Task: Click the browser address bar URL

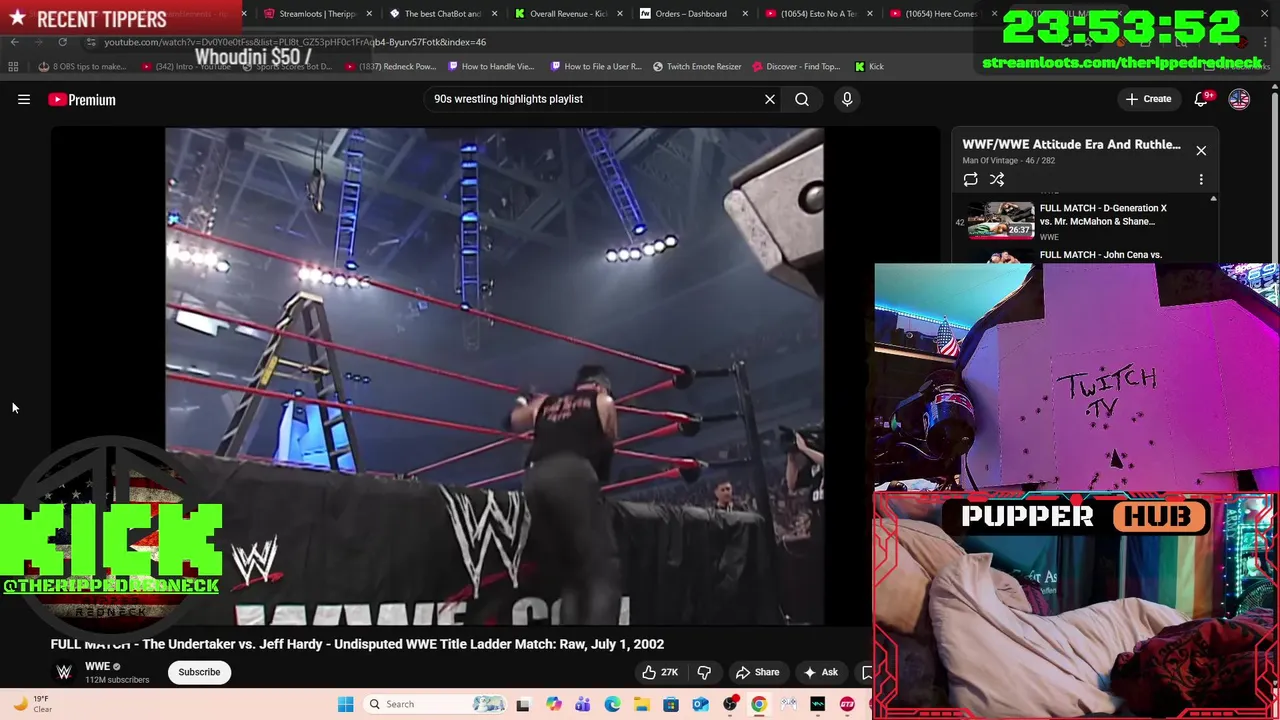Action: click(x=295, y=42)
